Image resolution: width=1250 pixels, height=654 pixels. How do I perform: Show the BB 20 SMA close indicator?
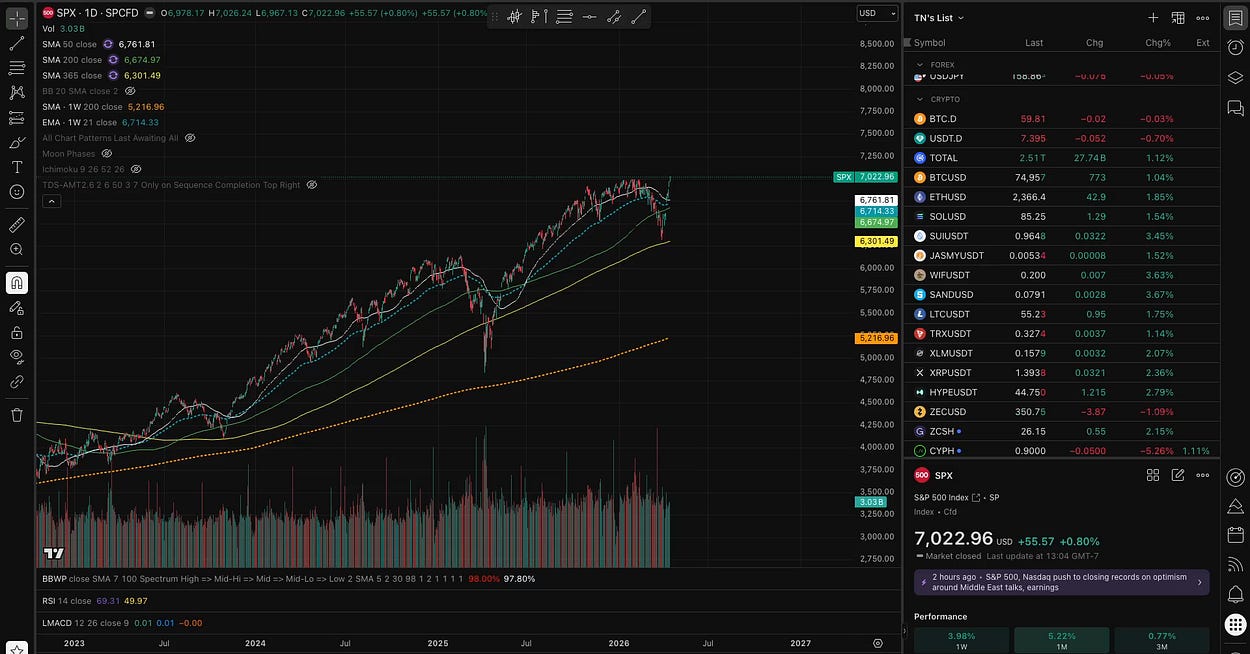point(130,91)
